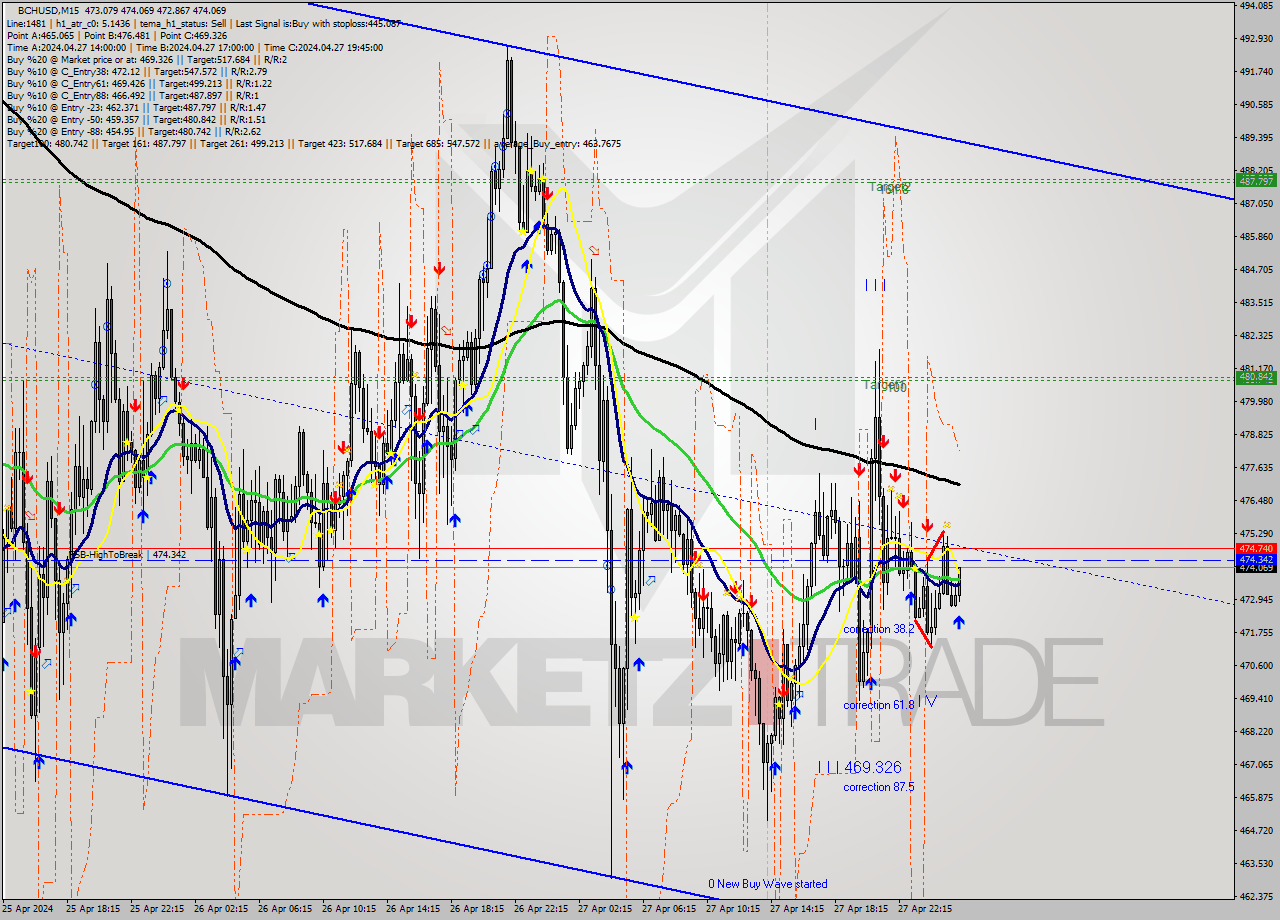
Task: Click the 482.370 price axis label
Action: pyautogui.click(x=1256, y=336)
